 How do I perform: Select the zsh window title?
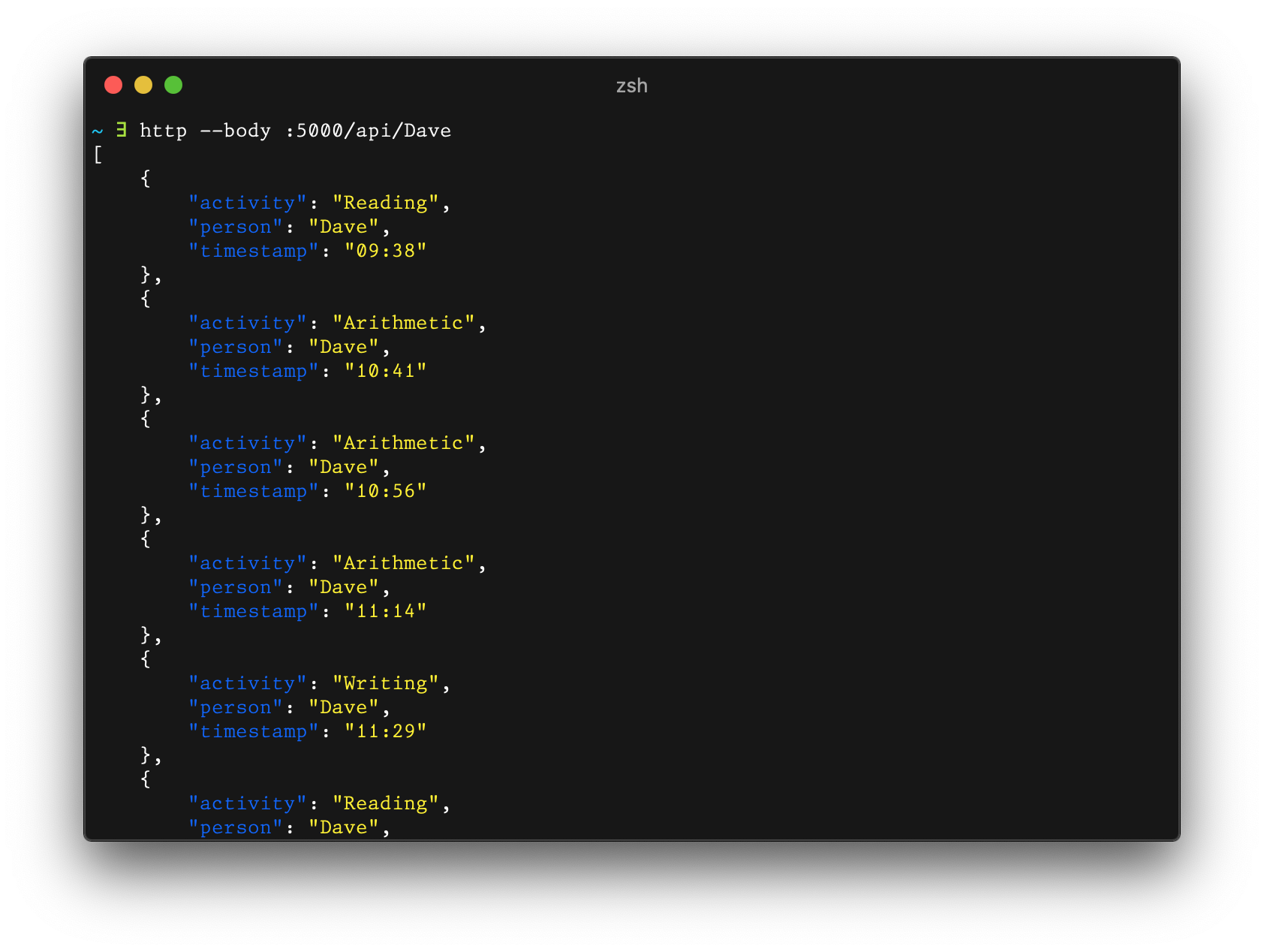coord(631,86)
